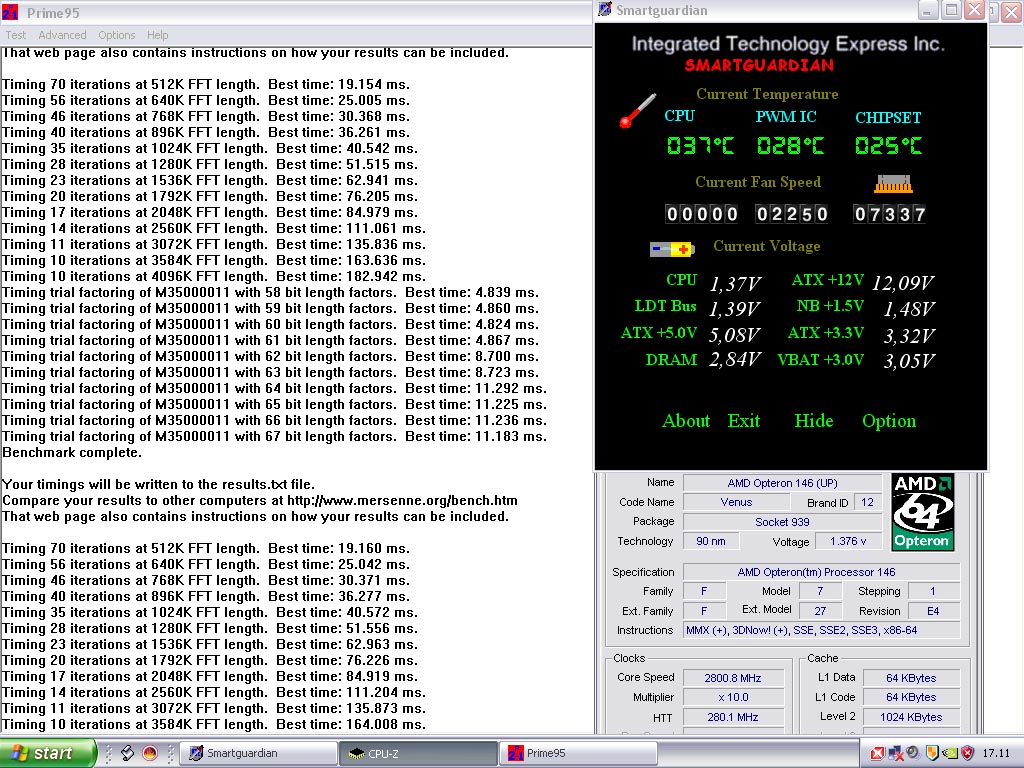Click the orange heatsink fan icon
The width and height of the screenshot is (1024, 768).
coord(893,184)
